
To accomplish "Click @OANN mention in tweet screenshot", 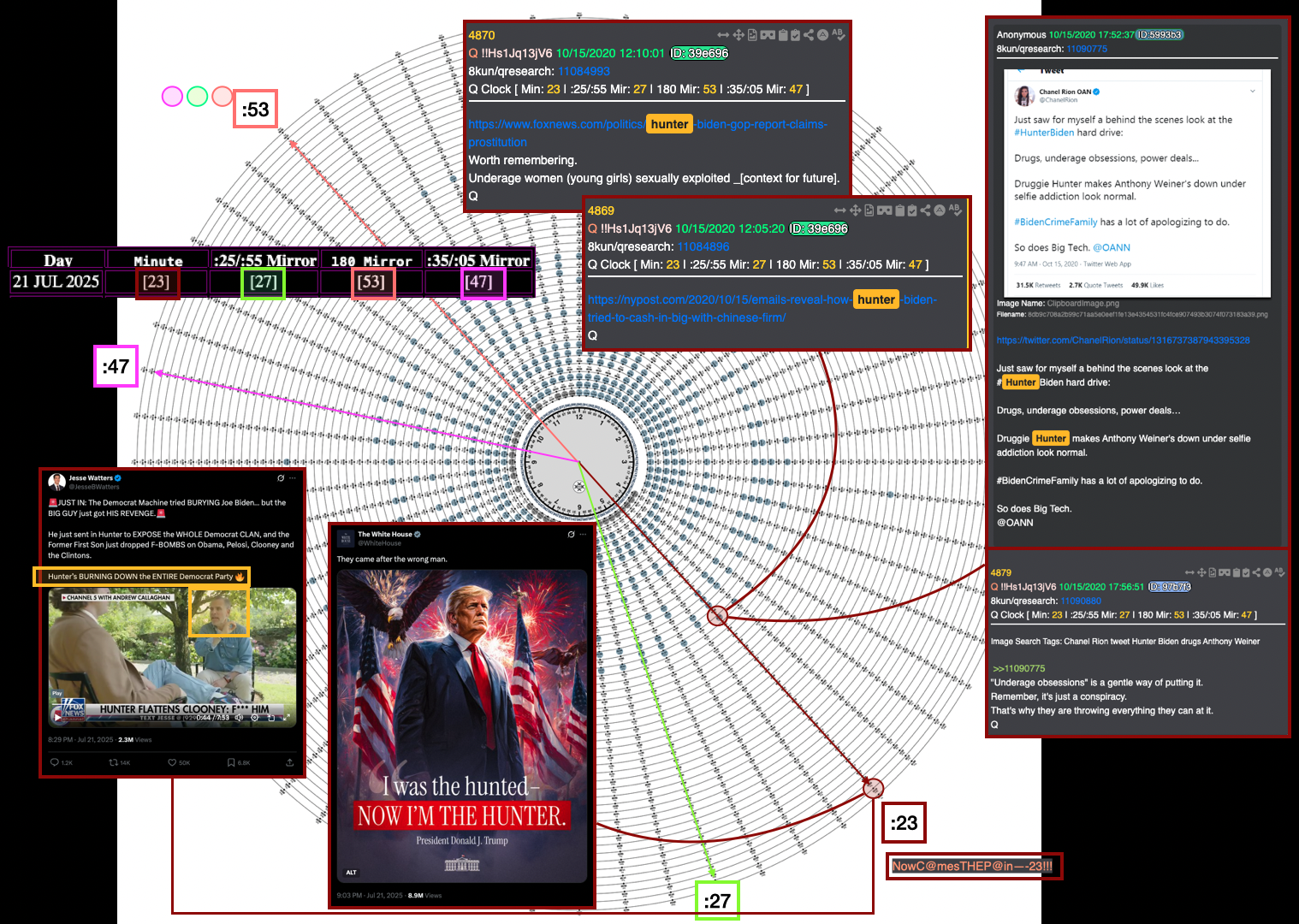I will point(1111,247).
